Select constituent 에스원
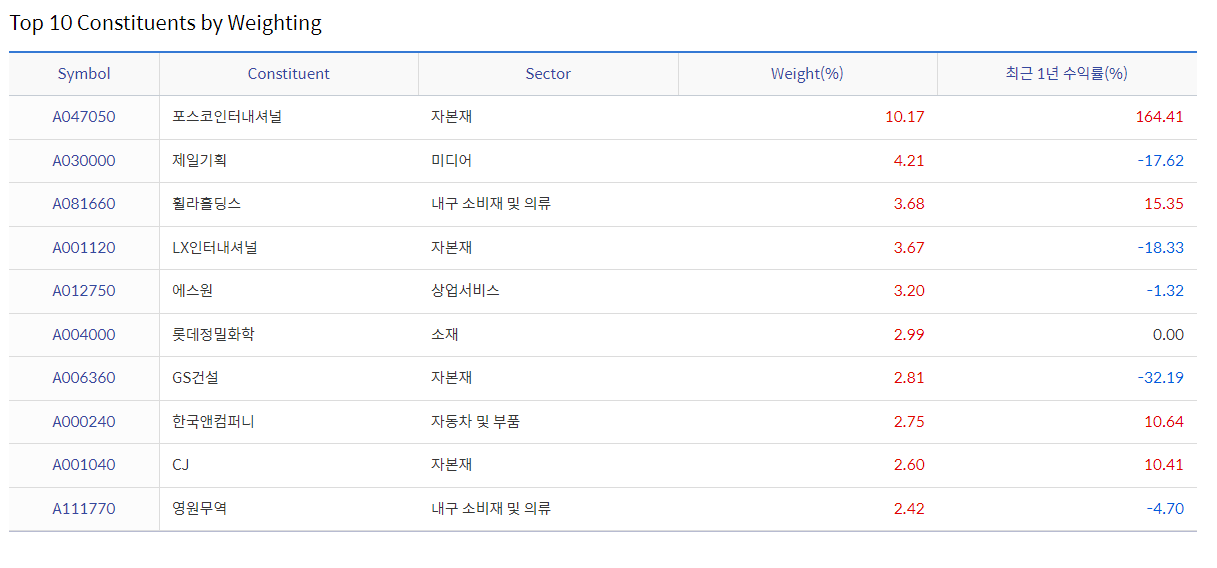 (x=192, y=291)
